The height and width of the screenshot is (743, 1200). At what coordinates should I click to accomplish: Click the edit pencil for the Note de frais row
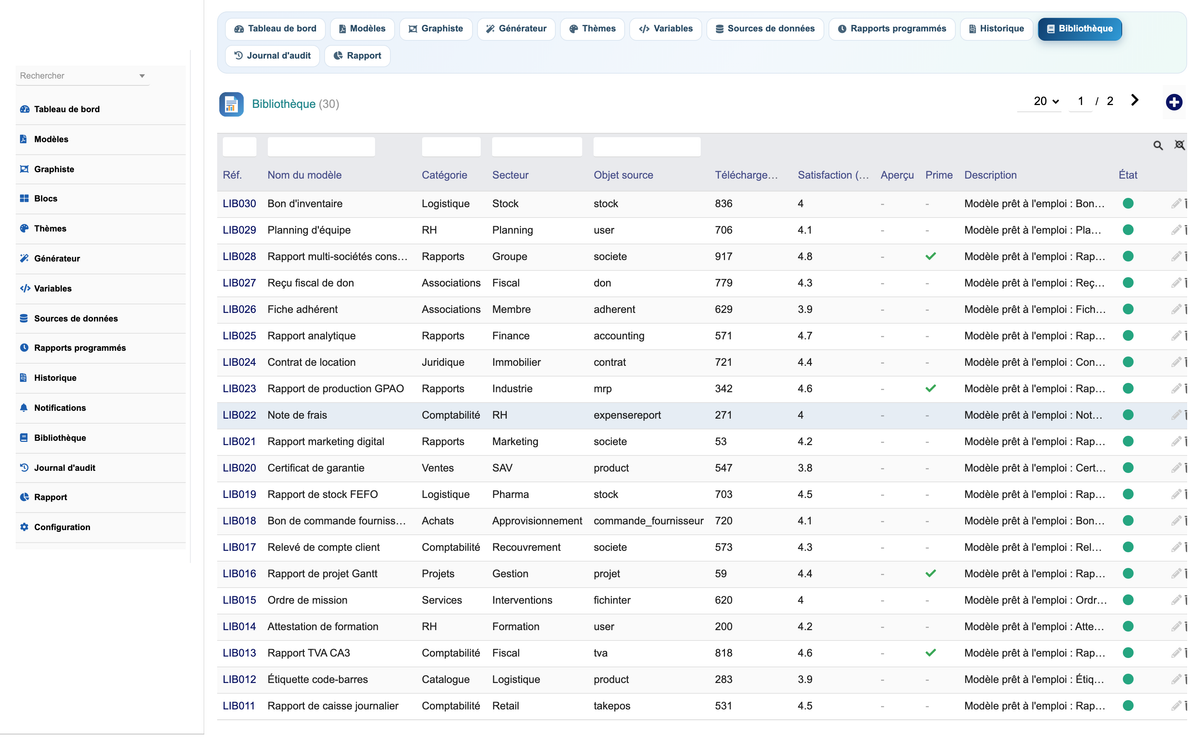click(1176, 415)
